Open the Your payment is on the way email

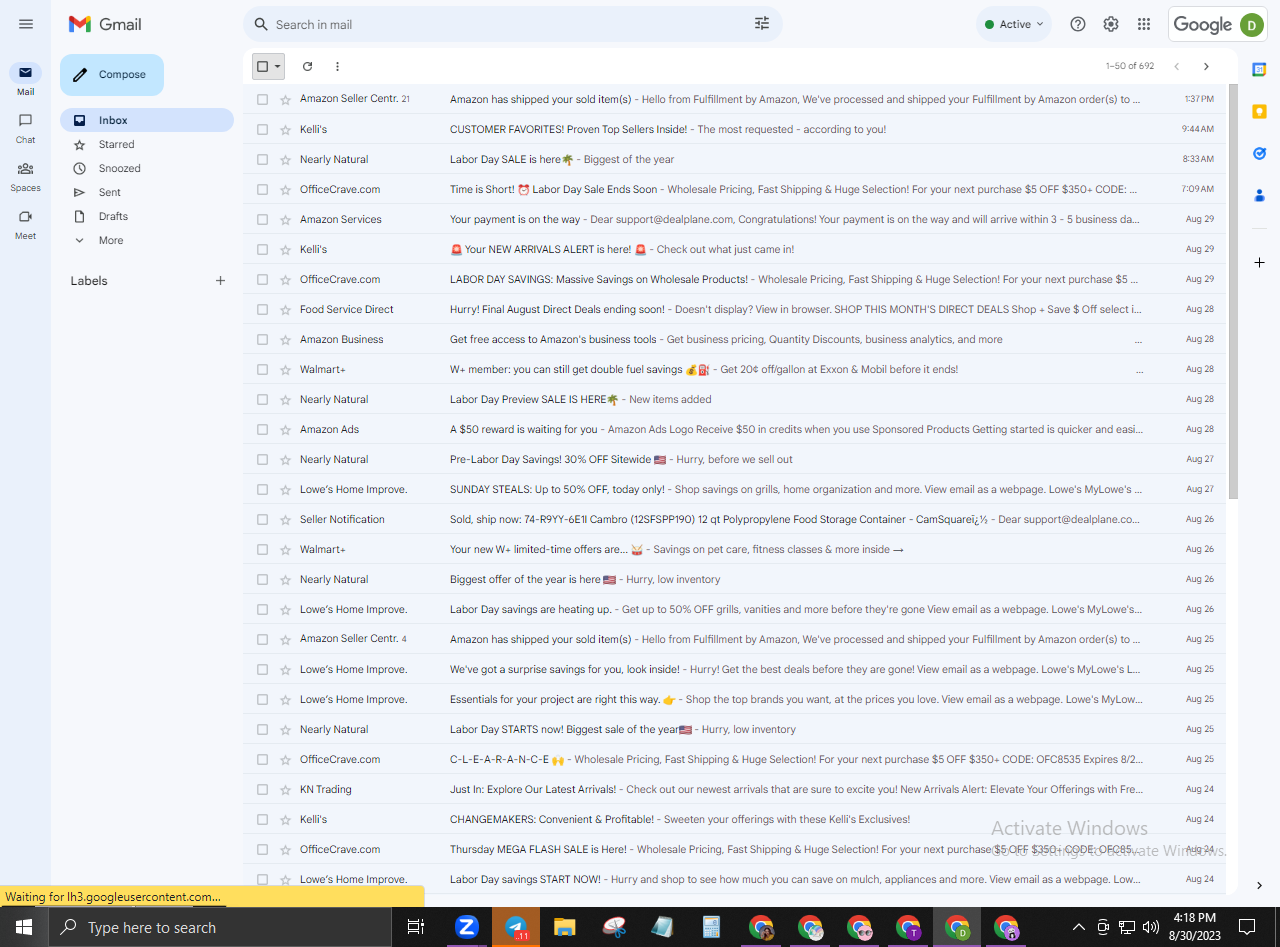click(735, 219)
